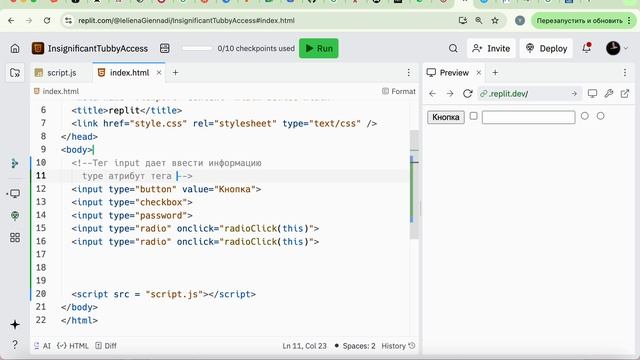Close the index.html tab
Screen dimensions: 640x360
coord(159,73)
